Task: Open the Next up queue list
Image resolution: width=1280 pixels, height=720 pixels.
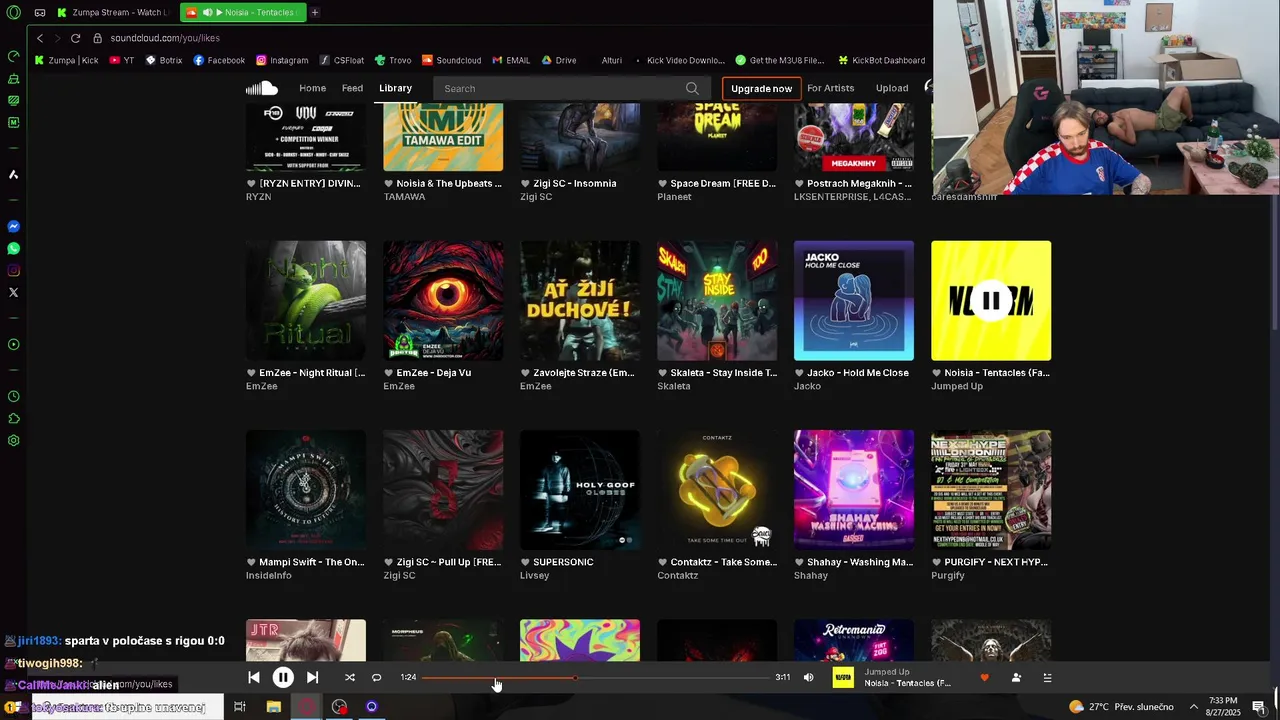Action: point(1047,678)
